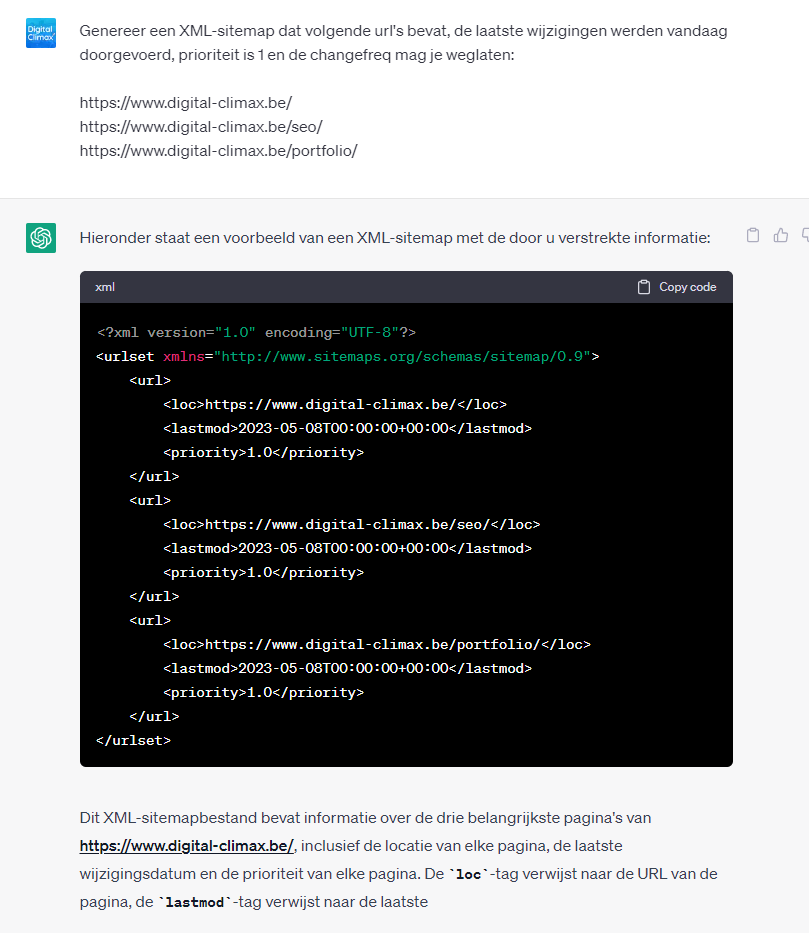This screenshot has height=933, width=809.
Task: Click the inline `lastmod` code term
Action: point(195,902)
